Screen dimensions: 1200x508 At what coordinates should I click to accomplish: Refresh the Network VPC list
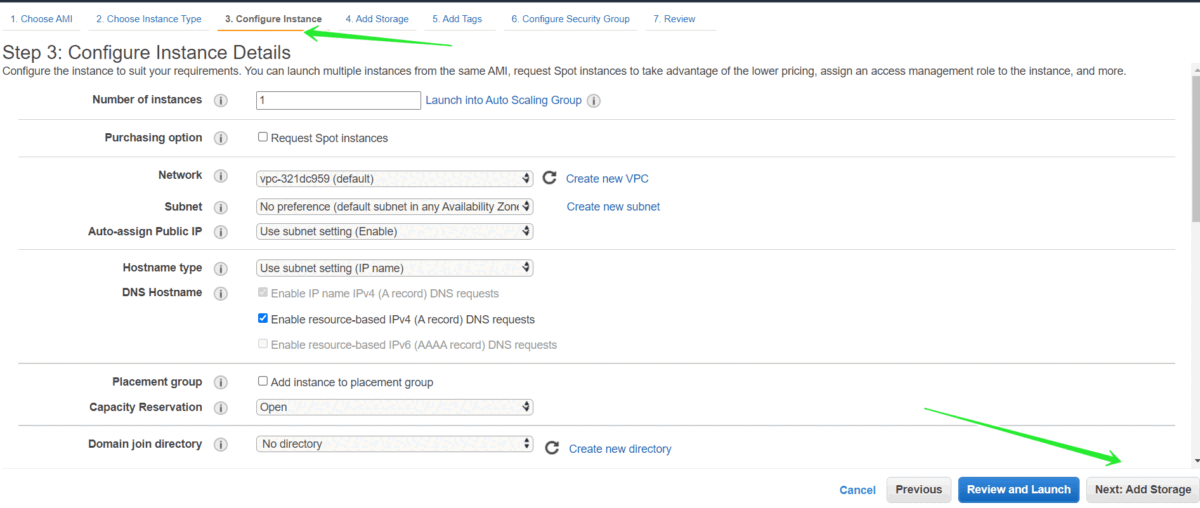click(x=549, y=178)
